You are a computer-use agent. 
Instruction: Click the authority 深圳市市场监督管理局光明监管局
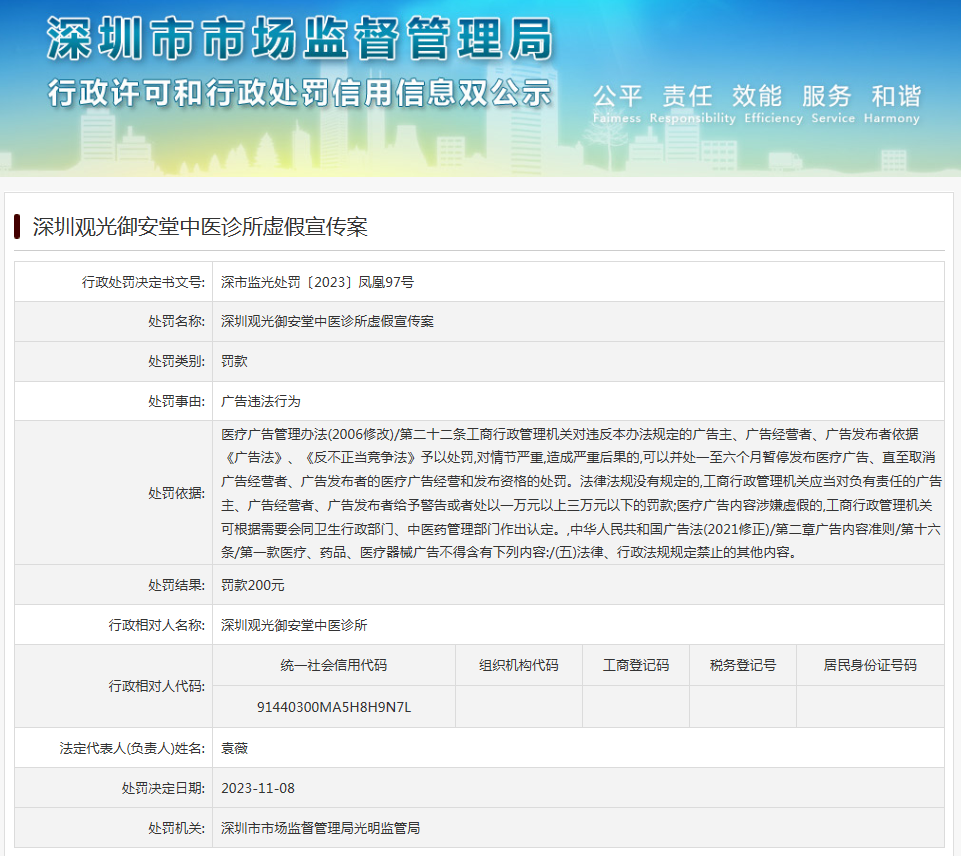click(x=320, y=828)
